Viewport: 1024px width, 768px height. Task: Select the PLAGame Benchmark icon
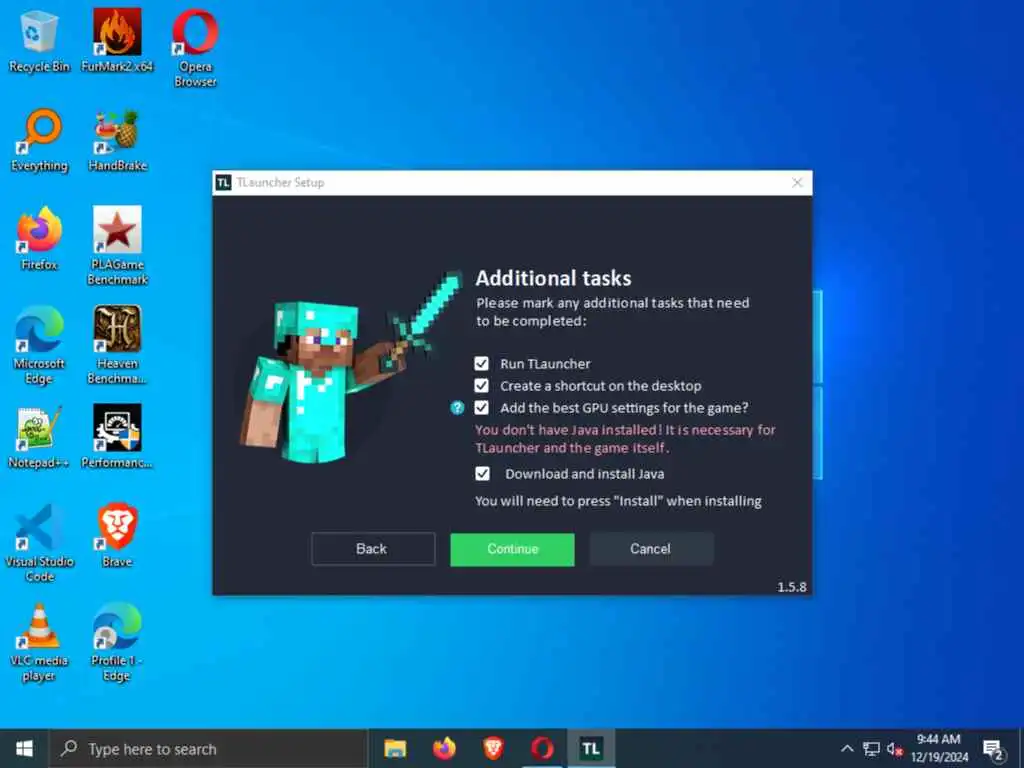(118, 246)
